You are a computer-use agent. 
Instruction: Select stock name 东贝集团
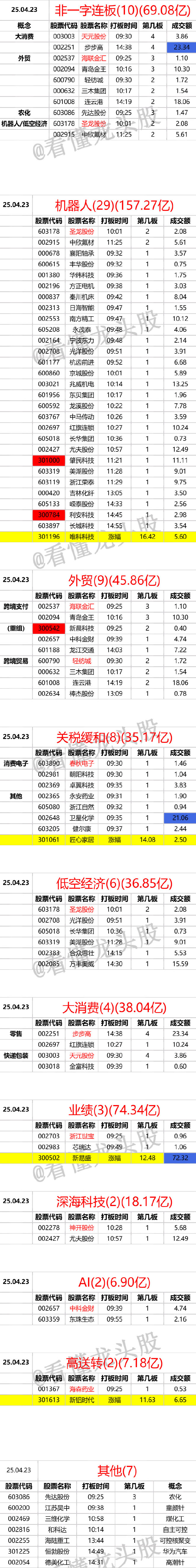pos(81,395)
